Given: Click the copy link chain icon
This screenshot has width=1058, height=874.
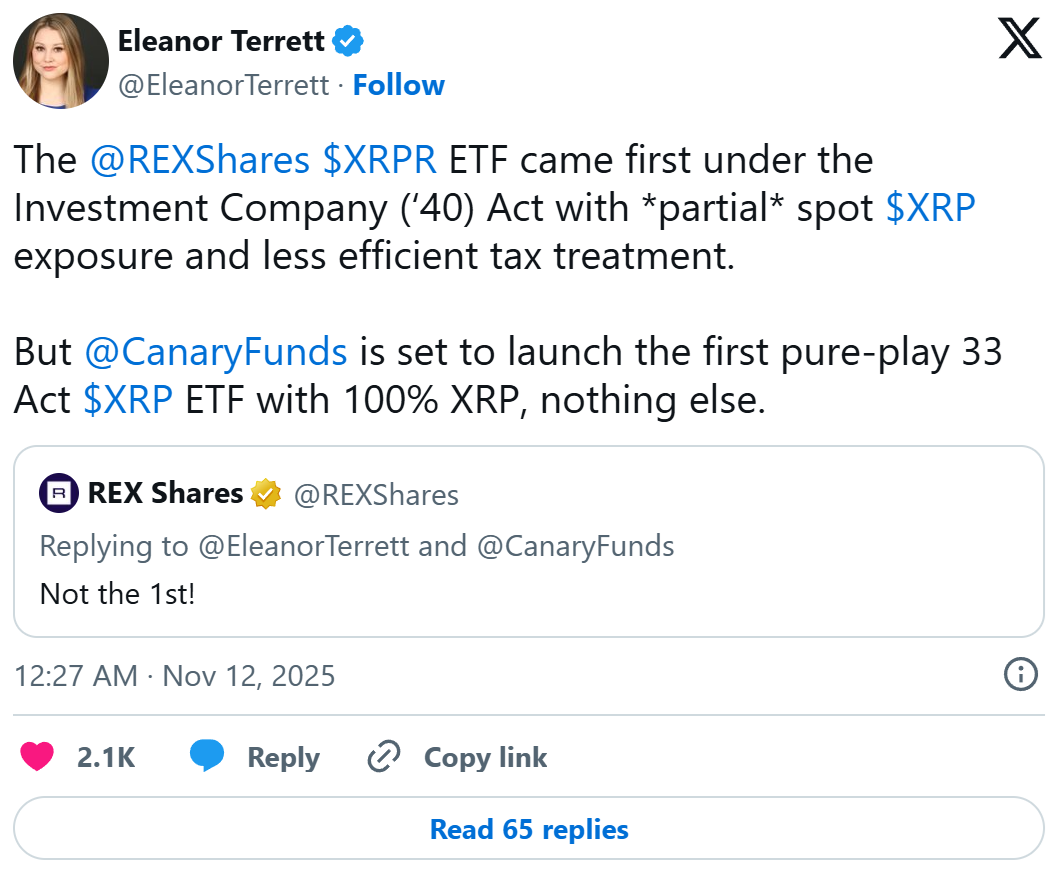Looking at the screenshot, I should click(x=384, y=757).
